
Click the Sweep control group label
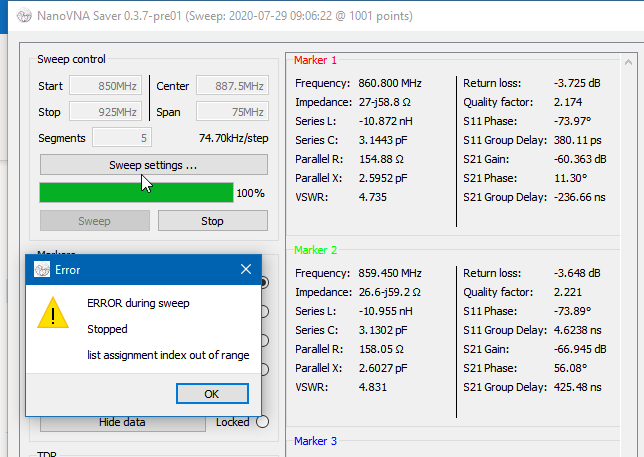[x=71, y=59]
